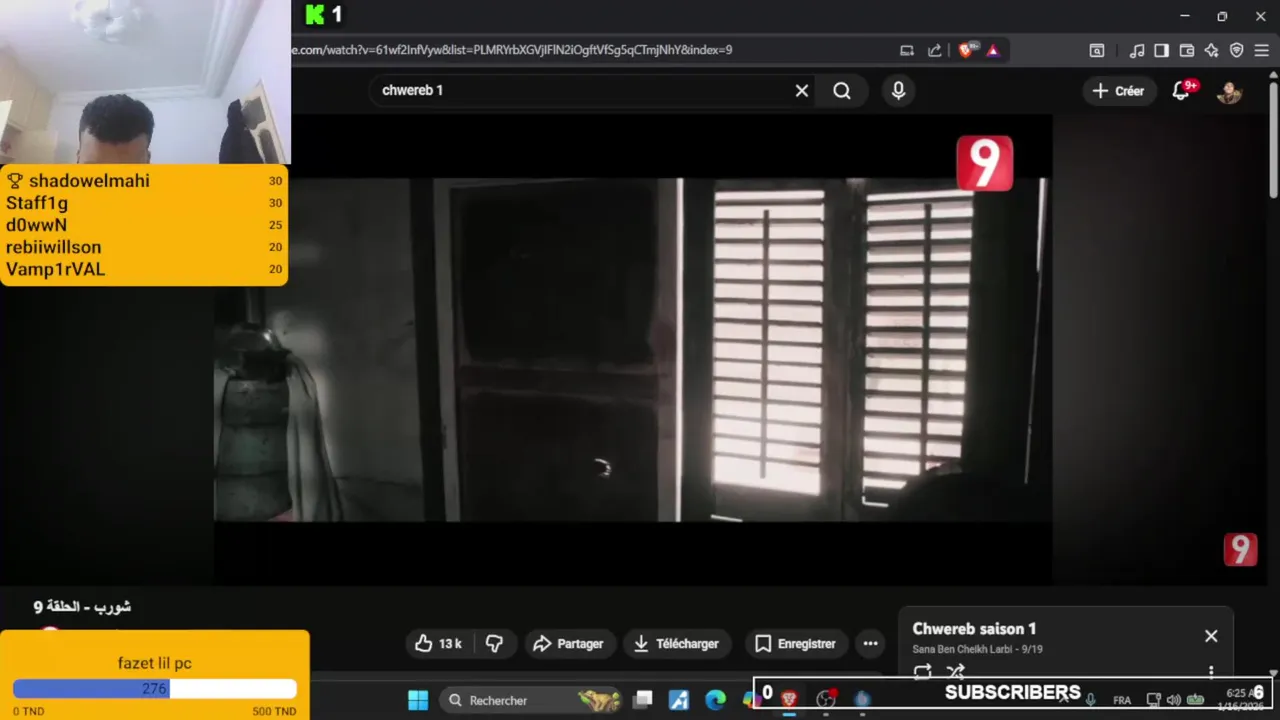Viewport: 1280px width, 720px height.
Task: Open the YouTube account avatar menu
Action: click(x=1229, y=91)
